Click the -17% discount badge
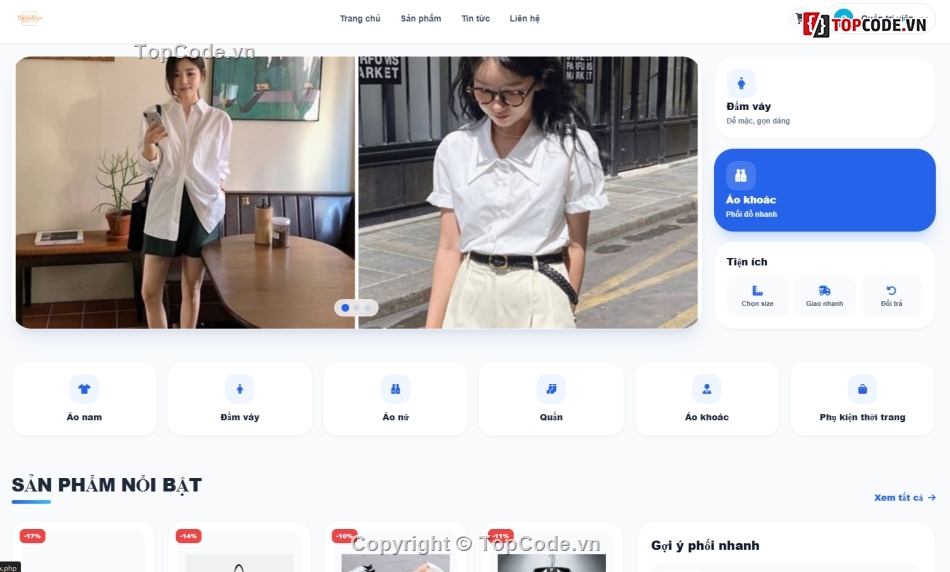 point(32,536)
